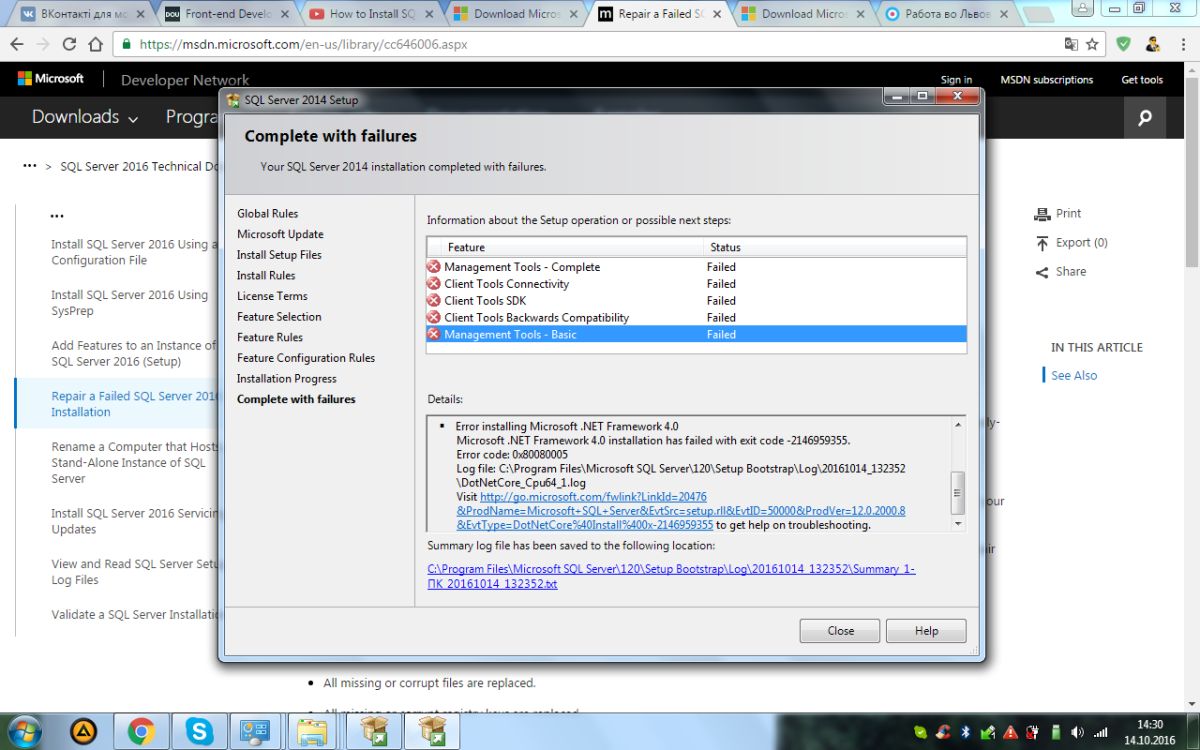Image resolution: width=1200 pixels, height=750 pixels.
Task: Click the volume speaker tray icon
Action: [x=1077, y=732]
